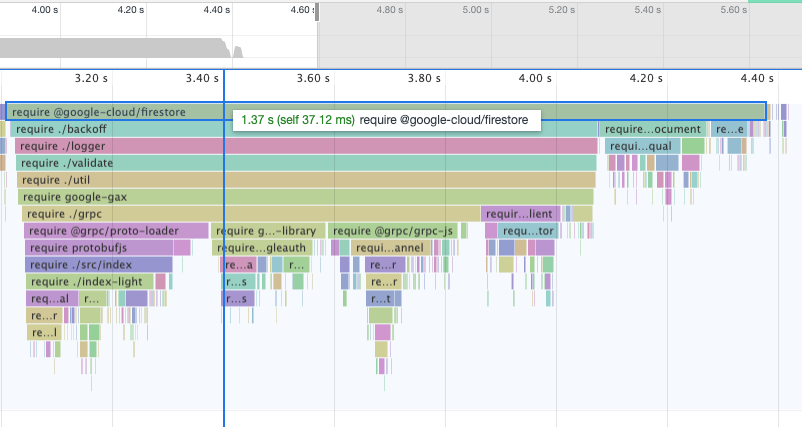
Task: Select the require ./index-light bar
Action: [90, 281]
